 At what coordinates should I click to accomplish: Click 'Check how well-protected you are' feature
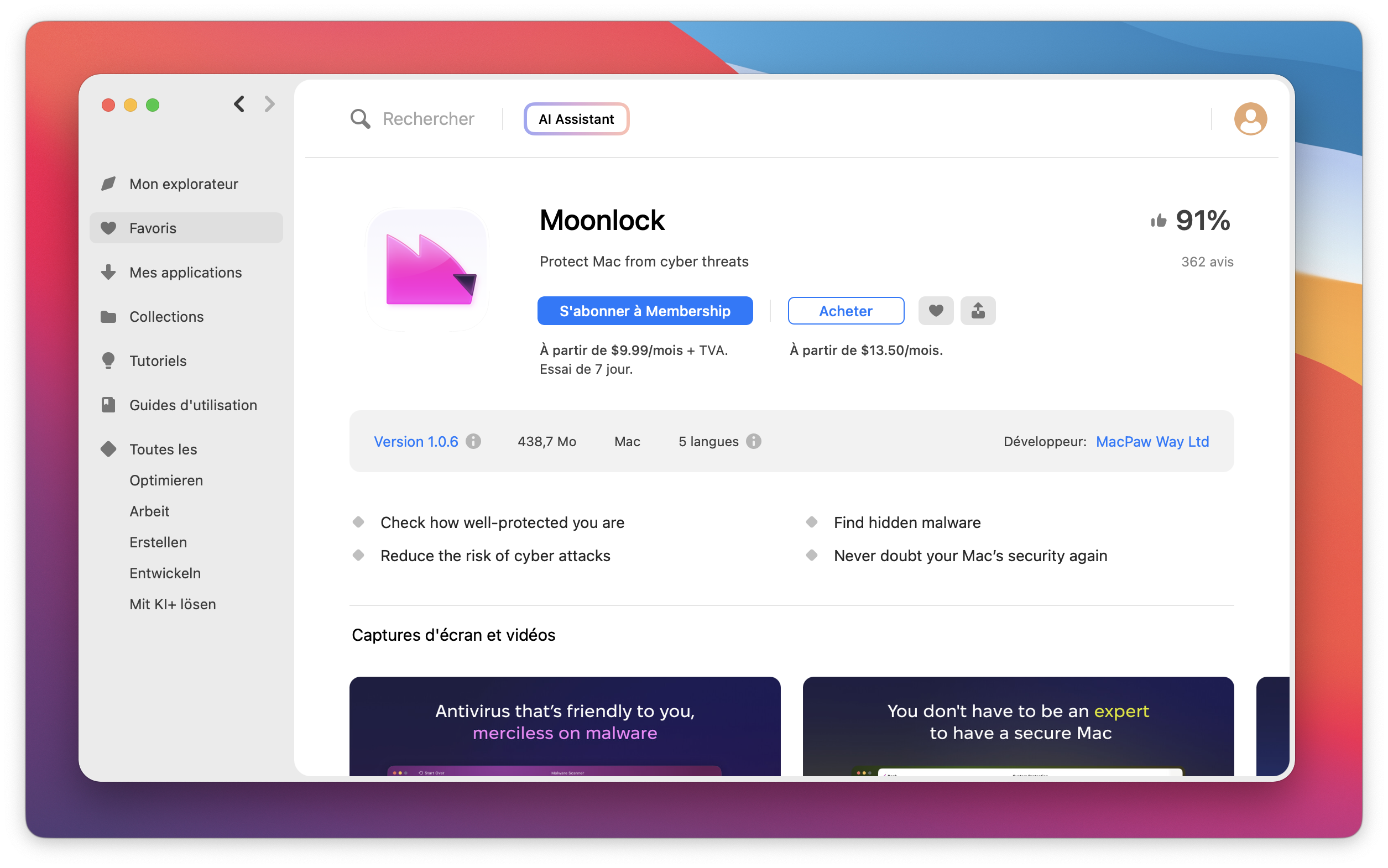click(x=502, y=522)
